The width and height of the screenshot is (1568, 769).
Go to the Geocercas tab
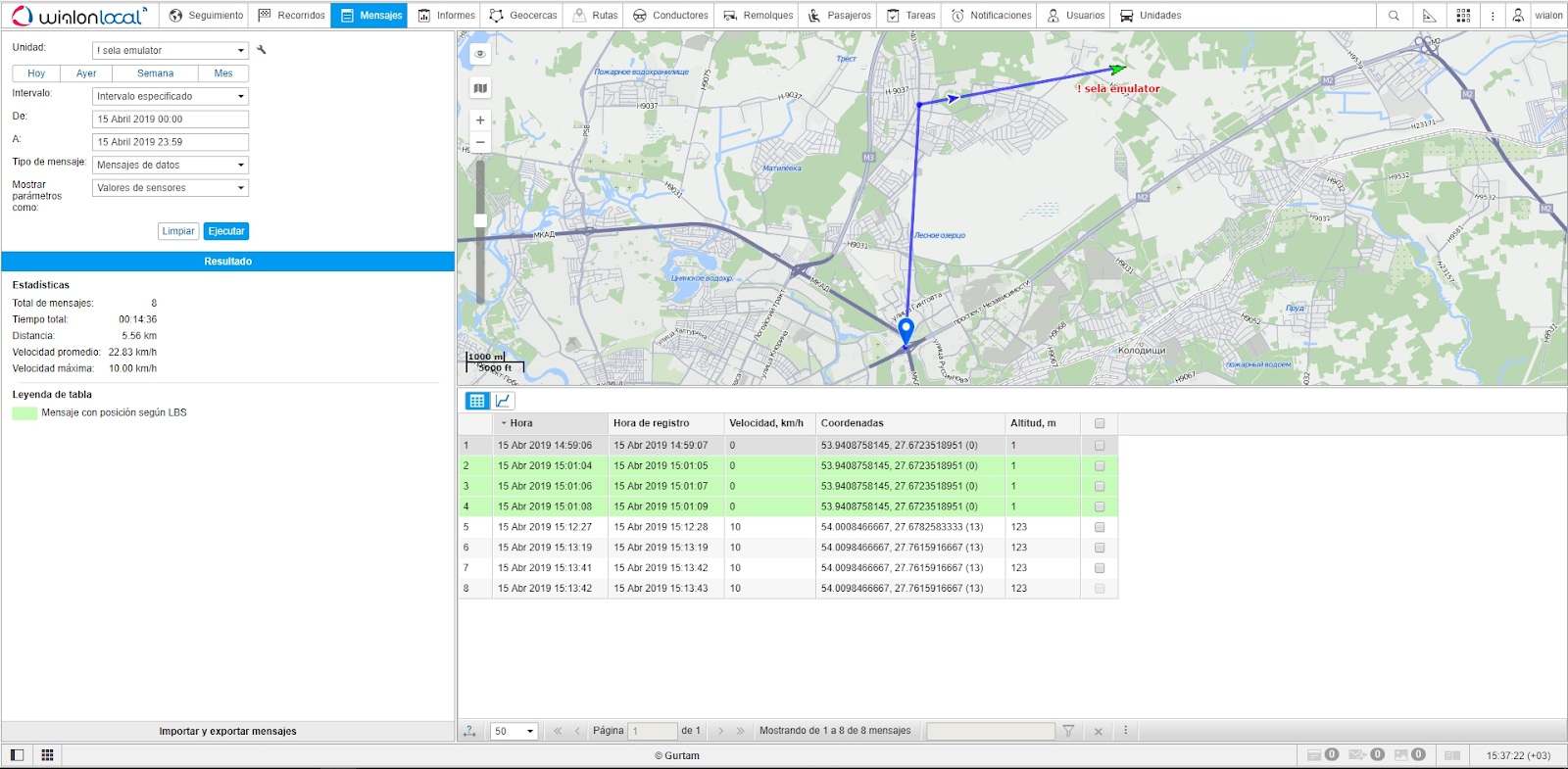(523, 16)
